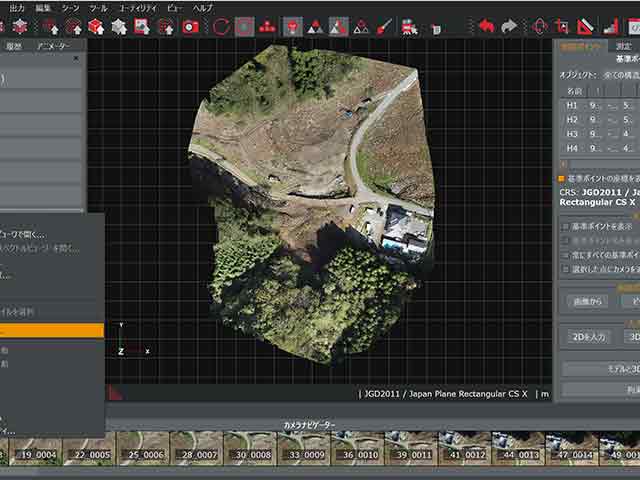Open the ヘルプ (Help) menu
This screenshot has width=640, height=480.
pos(203,8)
